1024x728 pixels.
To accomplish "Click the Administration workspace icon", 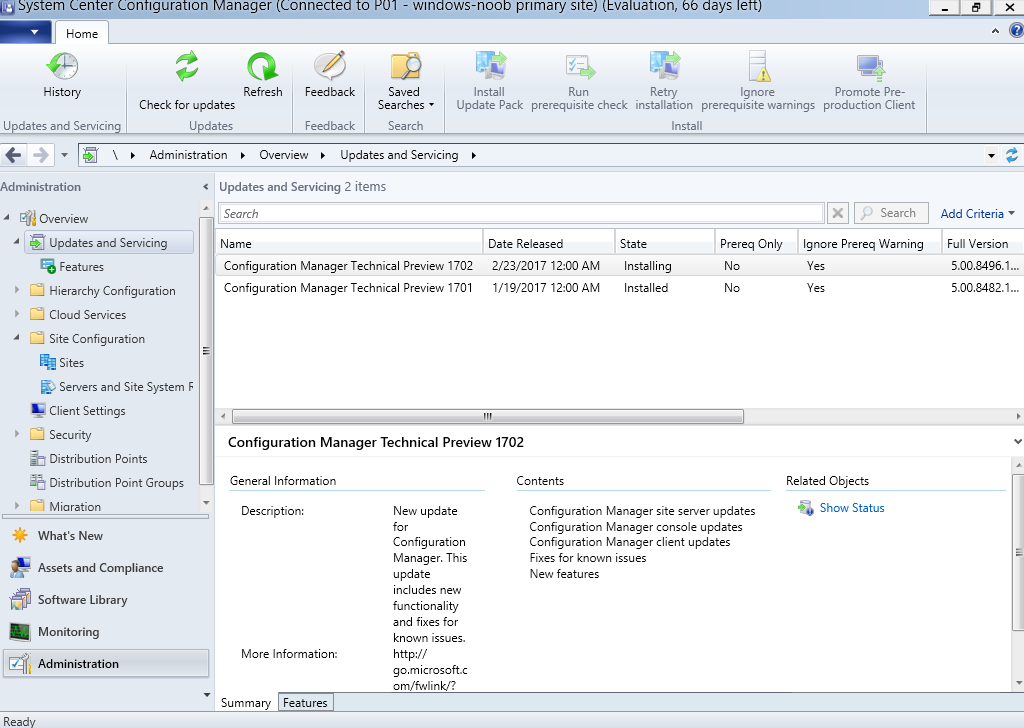I will tap(20, 663).
